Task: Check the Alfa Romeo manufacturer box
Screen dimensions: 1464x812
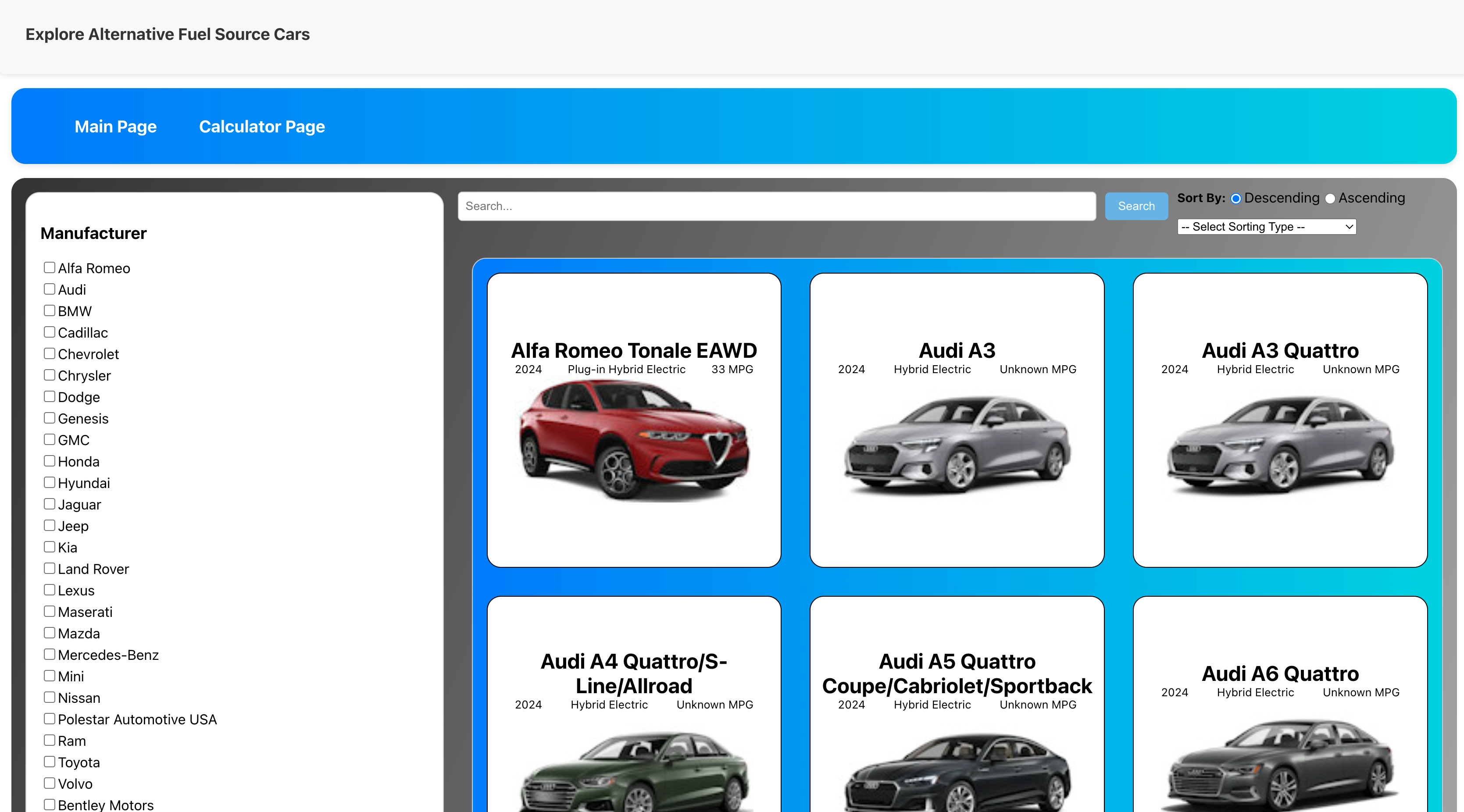Action: click(x=50, y=267)
